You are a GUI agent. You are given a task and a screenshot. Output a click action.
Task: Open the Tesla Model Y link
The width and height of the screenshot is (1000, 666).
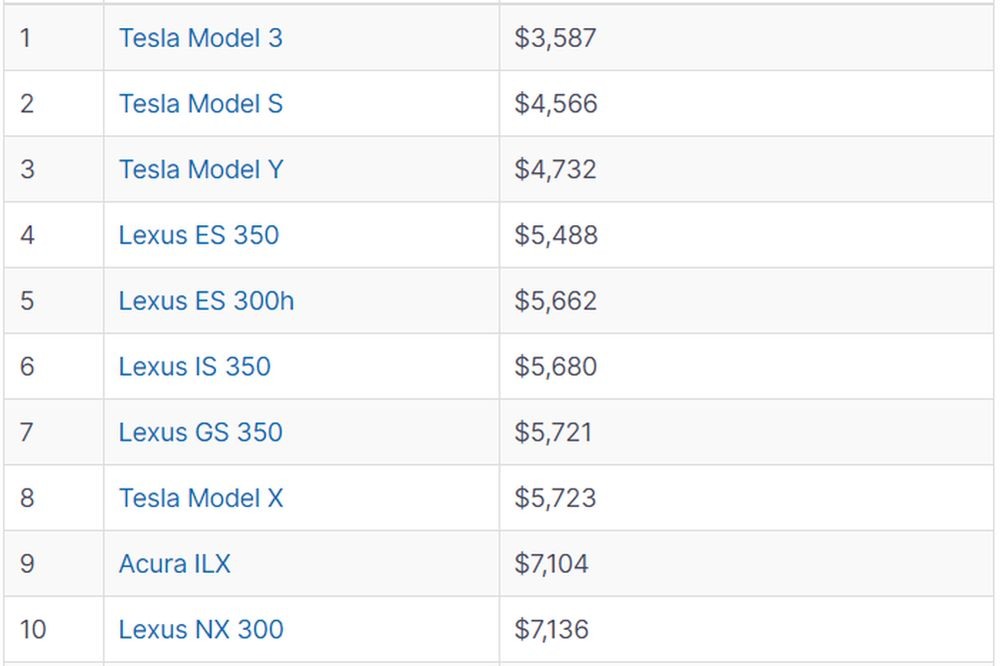click(201, 170)
